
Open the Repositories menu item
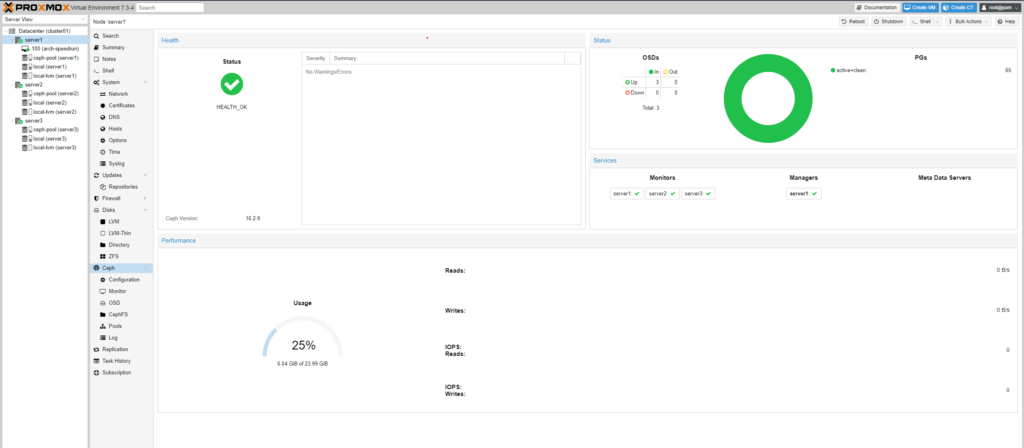click(121, 187)
